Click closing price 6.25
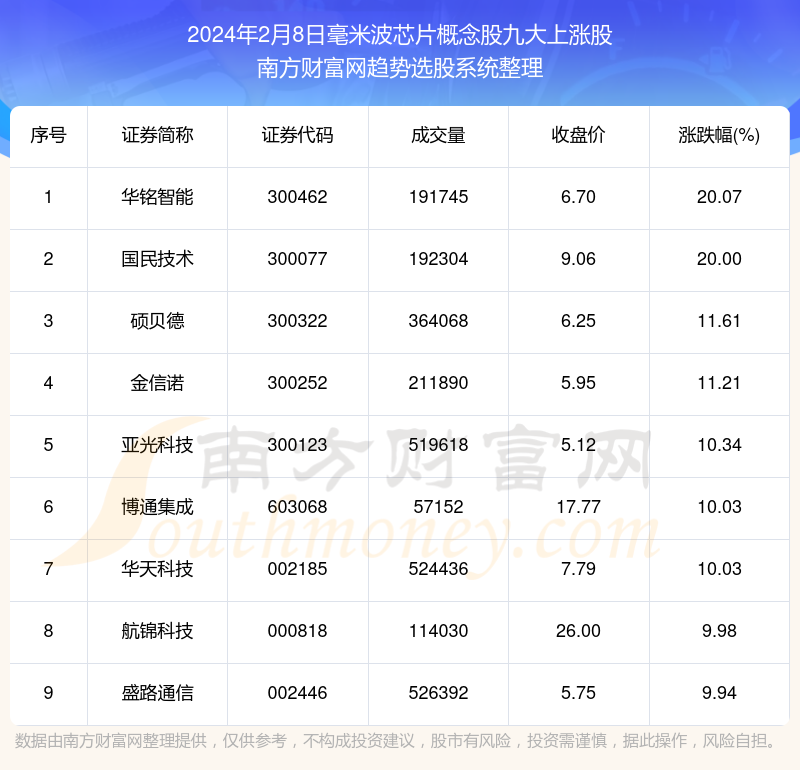Screen dimensions: 800x770 pyautogui.click(x=579, y=321)
